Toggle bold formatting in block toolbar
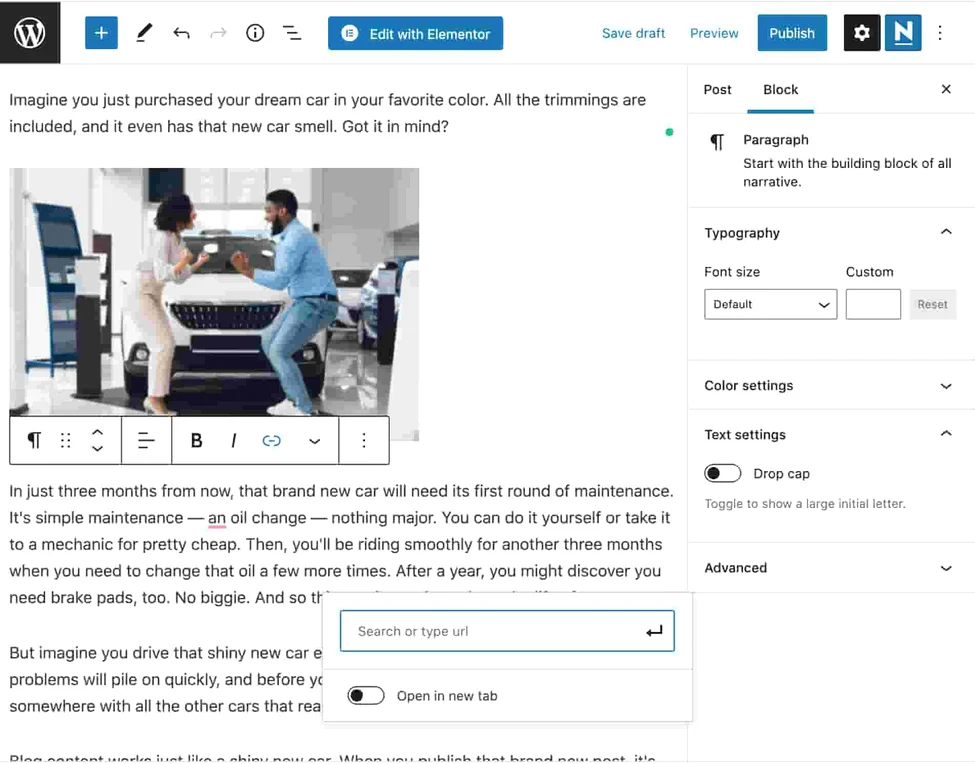 coord(196,440)
